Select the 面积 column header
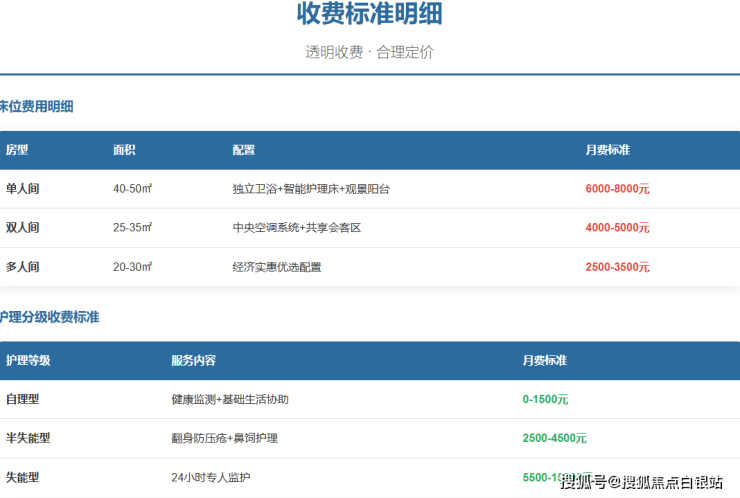Screen dimensions: 740x498 124,150
